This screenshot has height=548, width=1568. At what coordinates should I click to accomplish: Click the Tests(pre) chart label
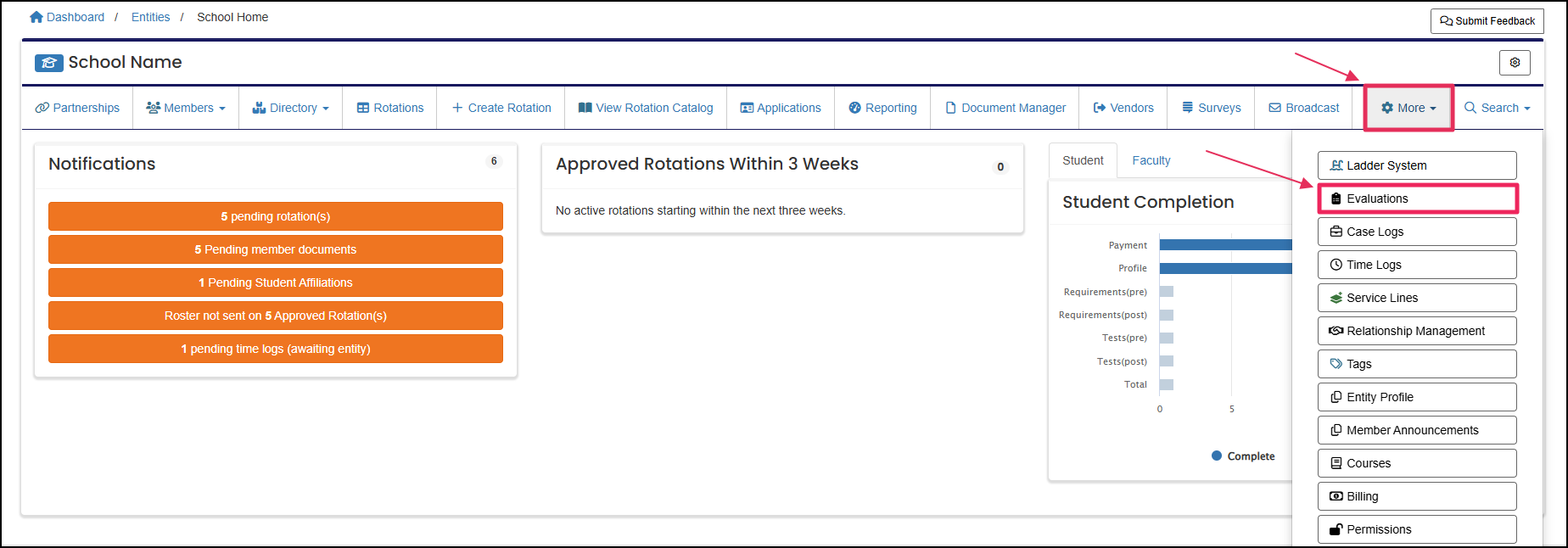[x=1124, y=338]
